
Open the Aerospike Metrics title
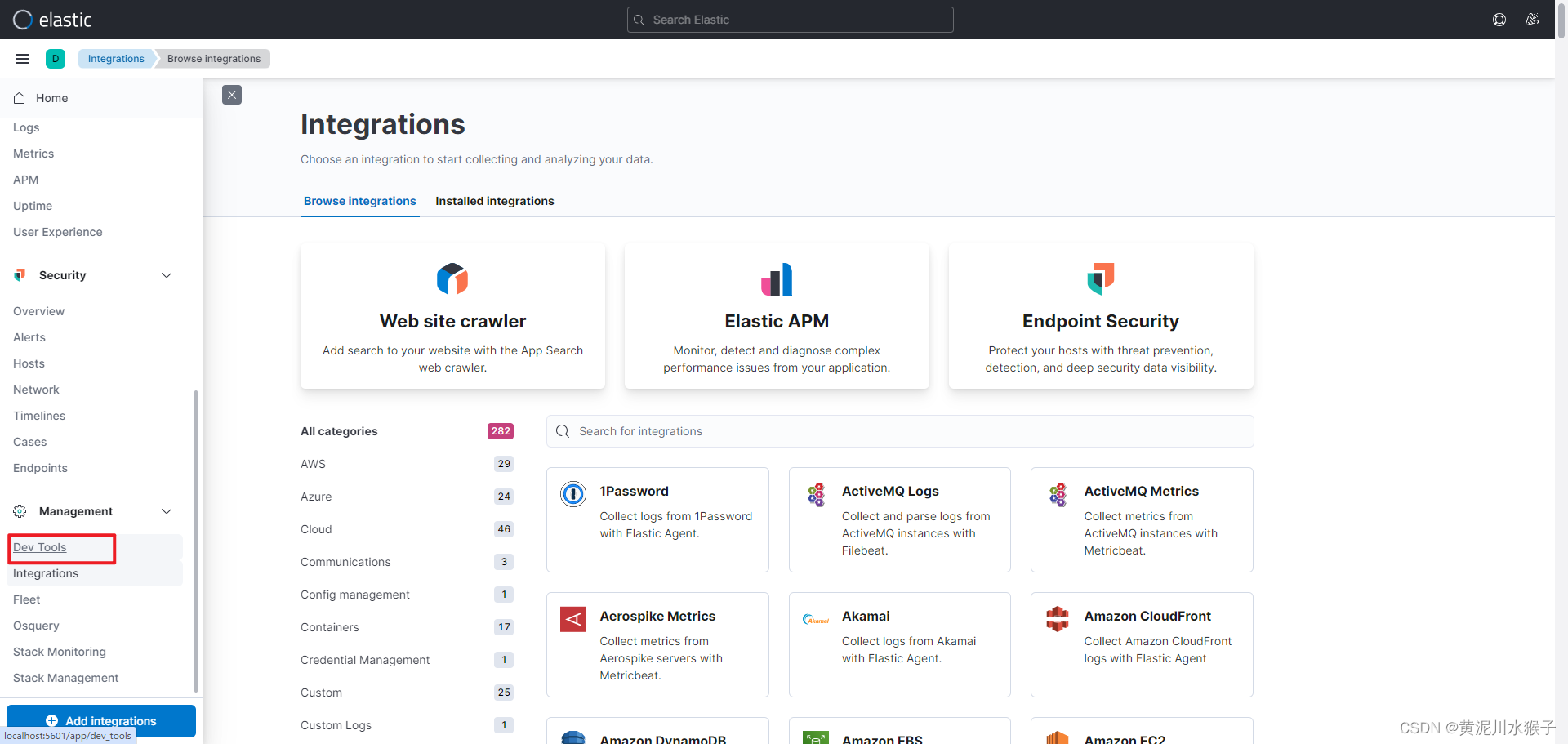point(657,616)
